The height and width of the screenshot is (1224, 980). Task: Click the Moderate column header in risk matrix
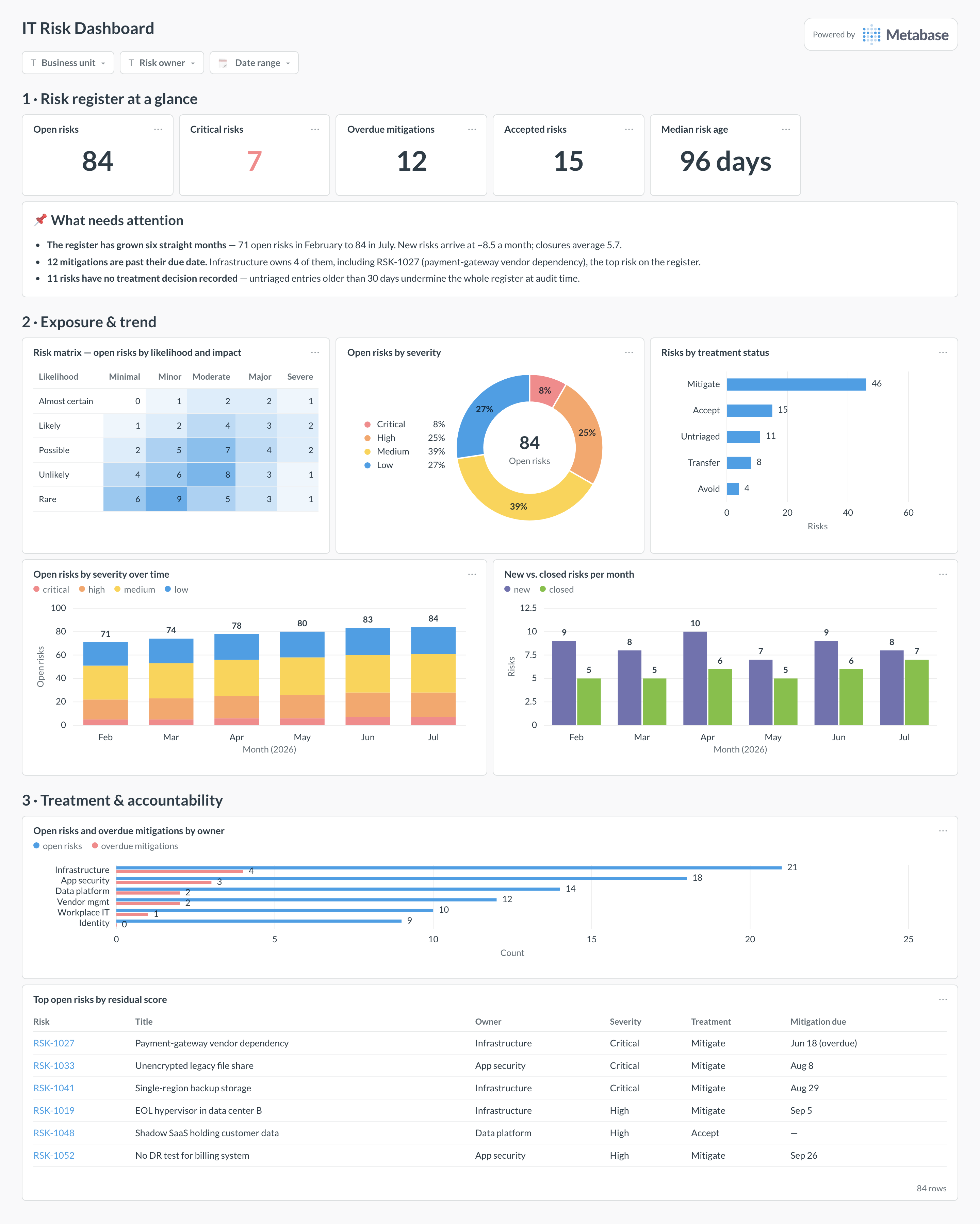211,377
